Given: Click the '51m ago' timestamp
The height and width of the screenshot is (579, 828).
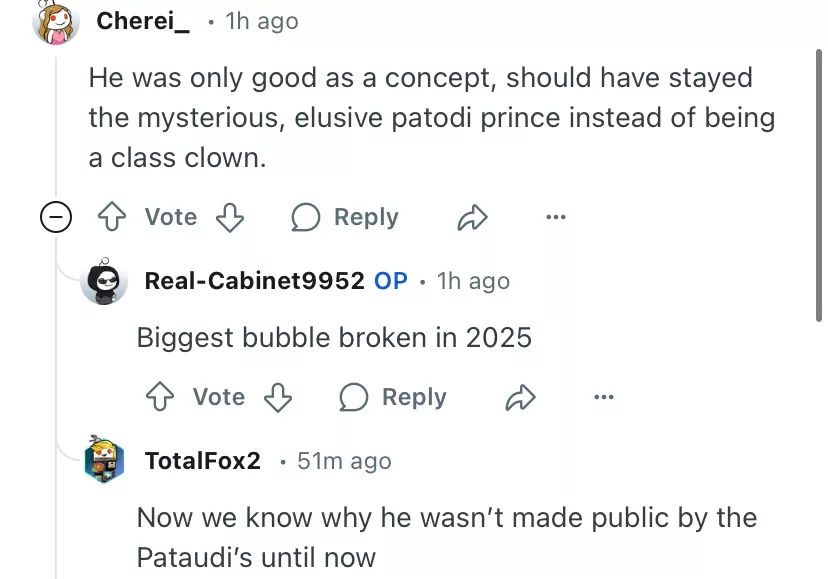Looking at the screenshot, I should [x=344, y=460].
